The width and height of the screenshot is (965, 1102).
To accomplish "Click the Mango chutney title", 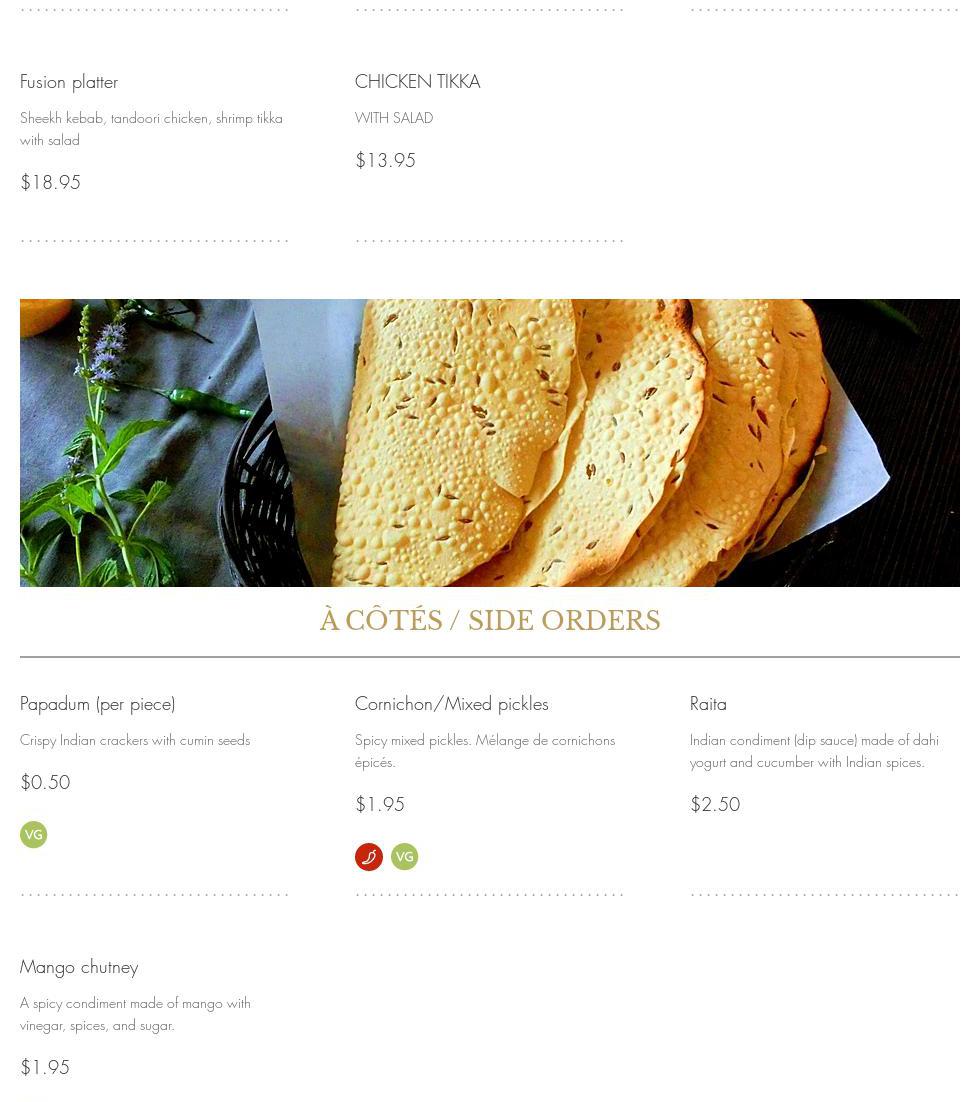I will point(79,967).
